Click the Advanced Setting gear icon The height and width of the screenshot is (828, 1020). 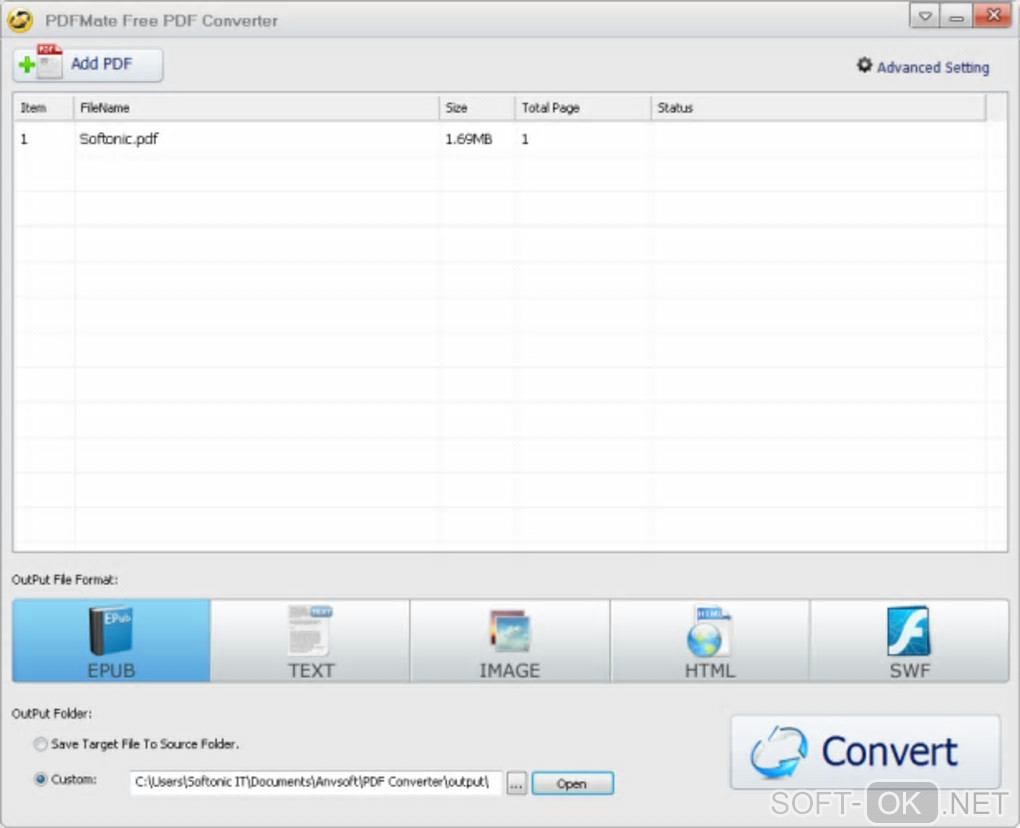pos(864,65)
